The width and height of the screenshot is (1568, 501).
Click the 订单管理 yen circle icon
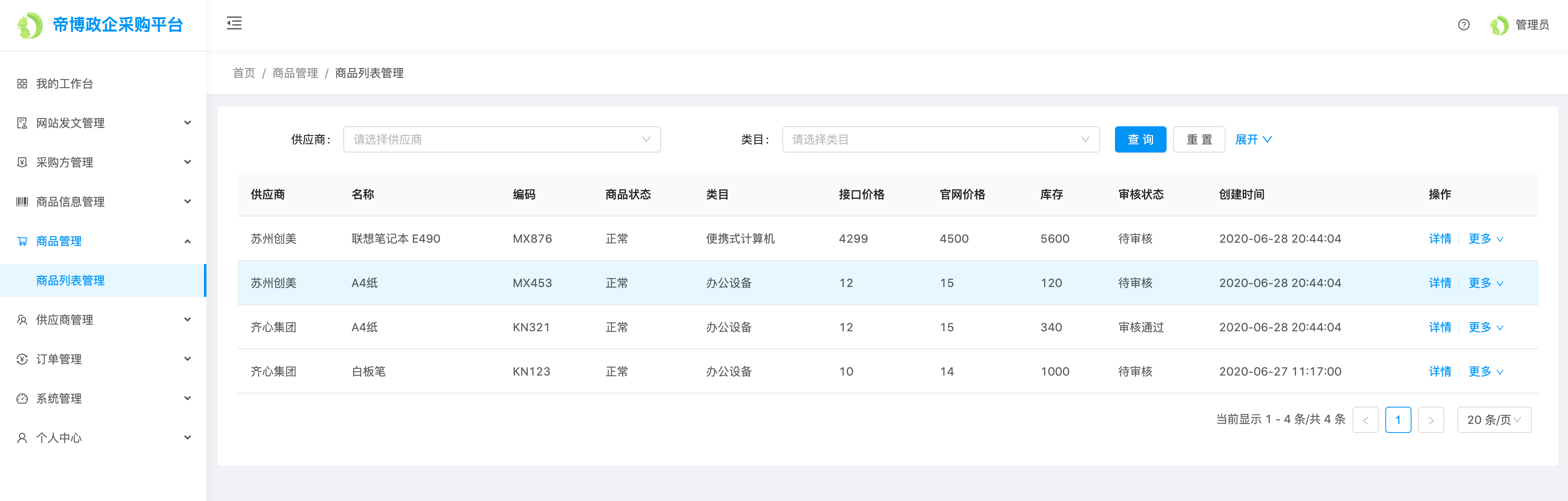(22, 359)
